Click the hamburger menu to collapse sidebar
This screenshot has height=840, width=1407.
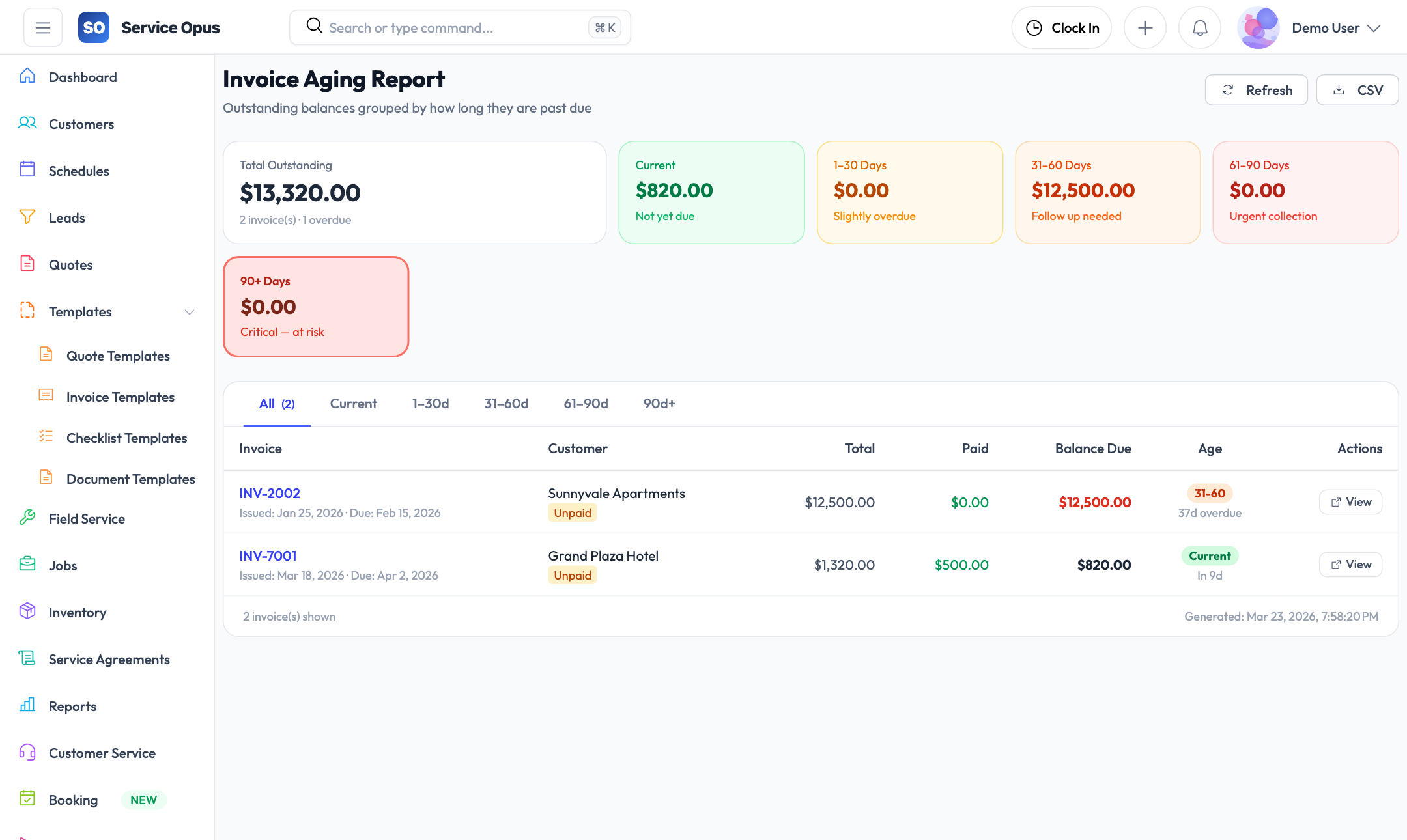42,27
